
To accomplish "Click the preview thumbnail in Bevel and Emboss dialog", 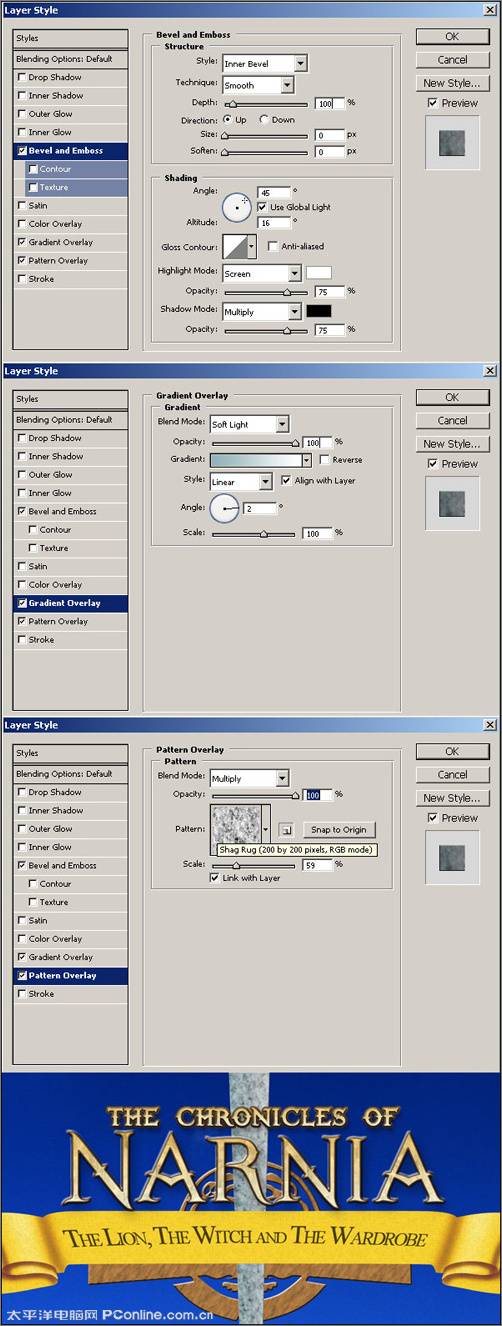I will pos(452,141).
